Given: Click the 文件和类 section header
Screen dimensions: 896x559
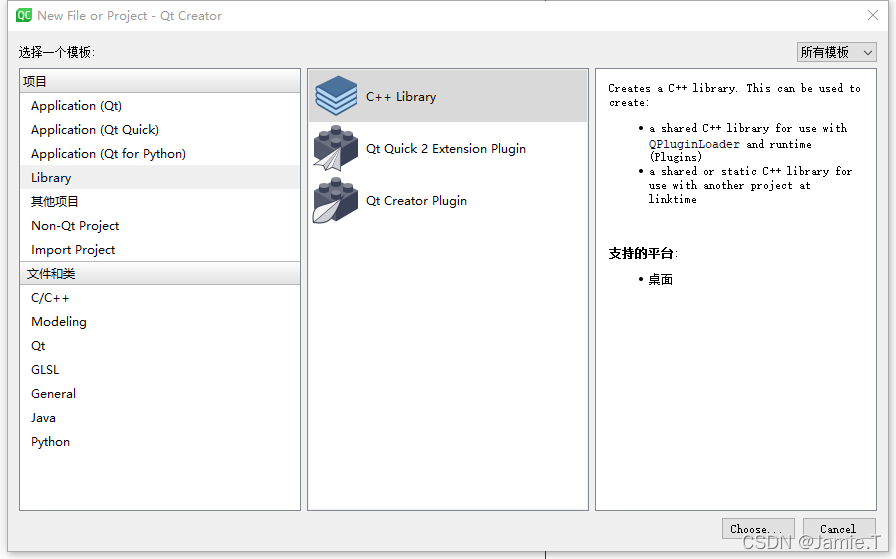Looking at the screenshot, I should click(160, 273).
